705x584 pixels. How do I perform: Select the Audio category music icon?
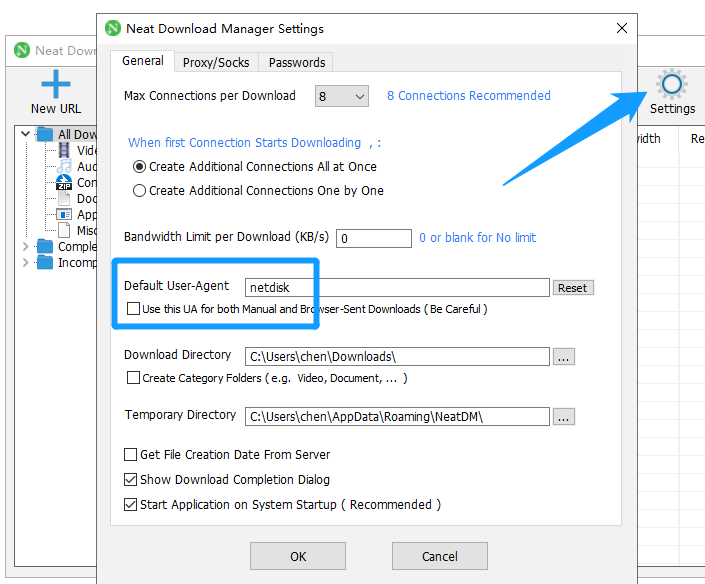[x=64, y=166]
